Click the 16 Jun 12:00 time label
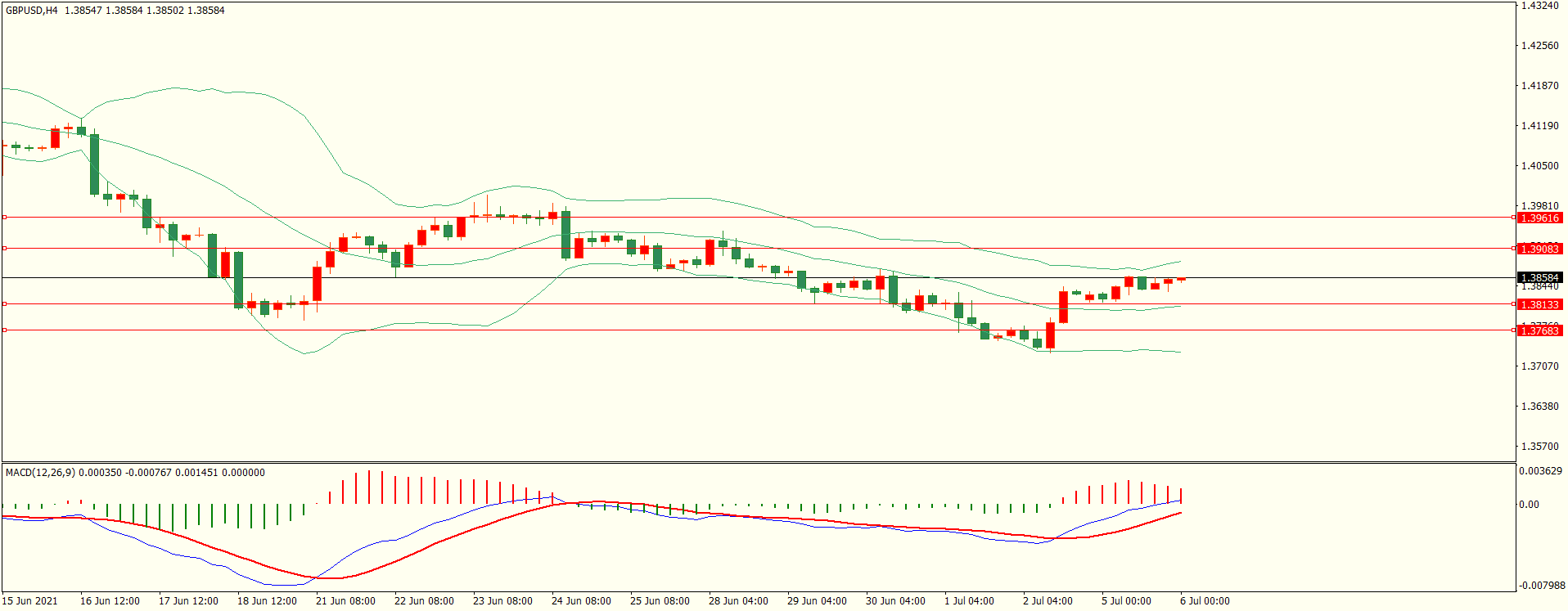Viewport: 1568px width, 611px height. point(110,601)
